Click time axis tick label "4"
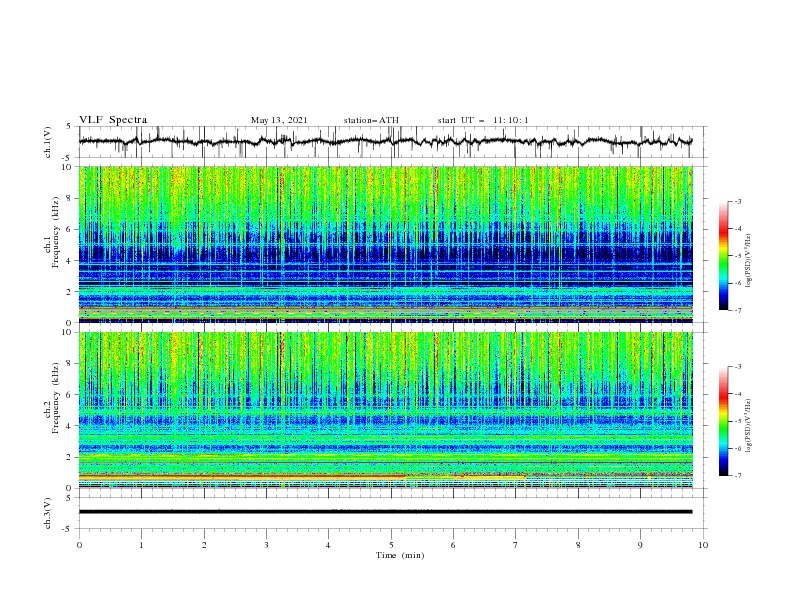This screenshot has height=612, width=792. click(x=328, y=545)
